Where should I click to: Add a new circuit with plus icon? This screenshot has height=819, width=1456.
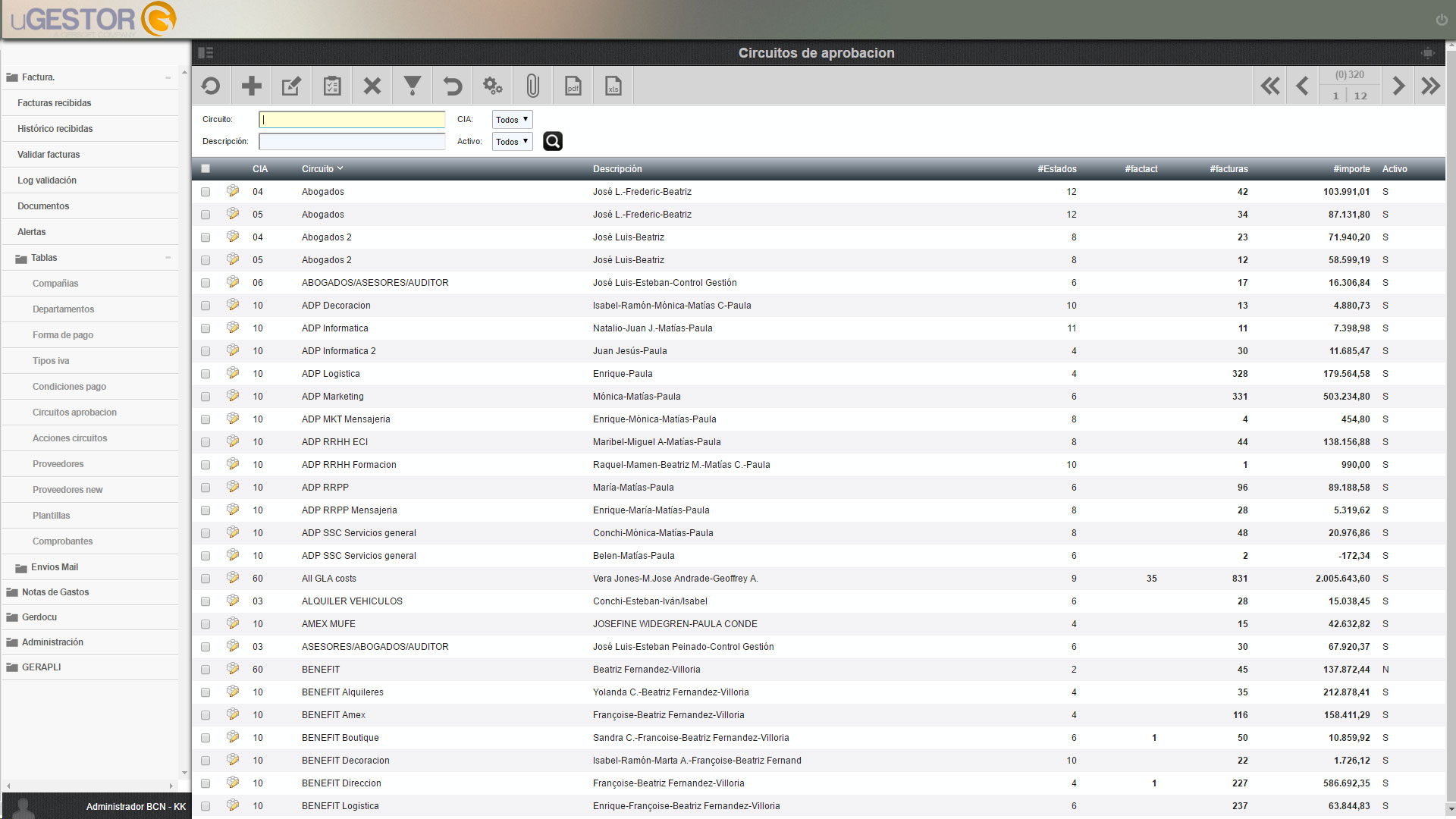tap(251, 86)
